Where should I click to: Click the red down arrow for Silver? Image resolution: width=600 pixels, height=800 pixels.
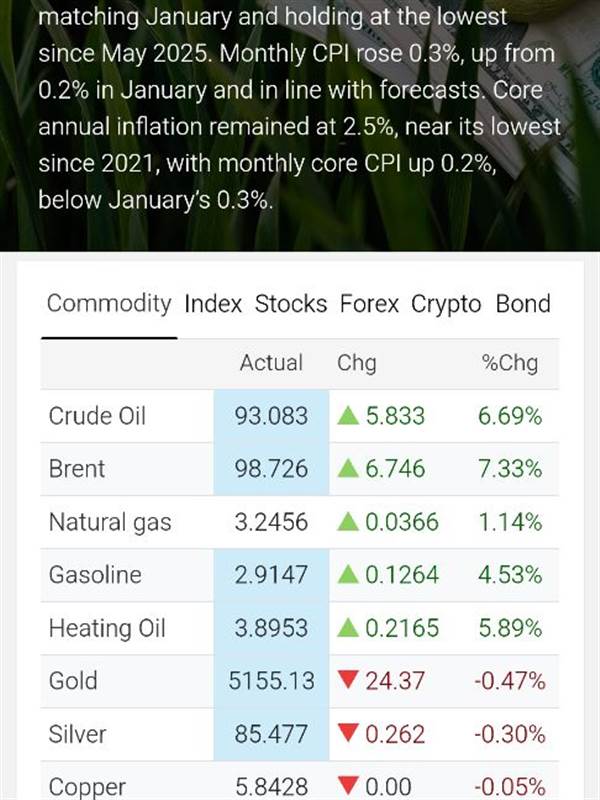click(x=346, y=735)
